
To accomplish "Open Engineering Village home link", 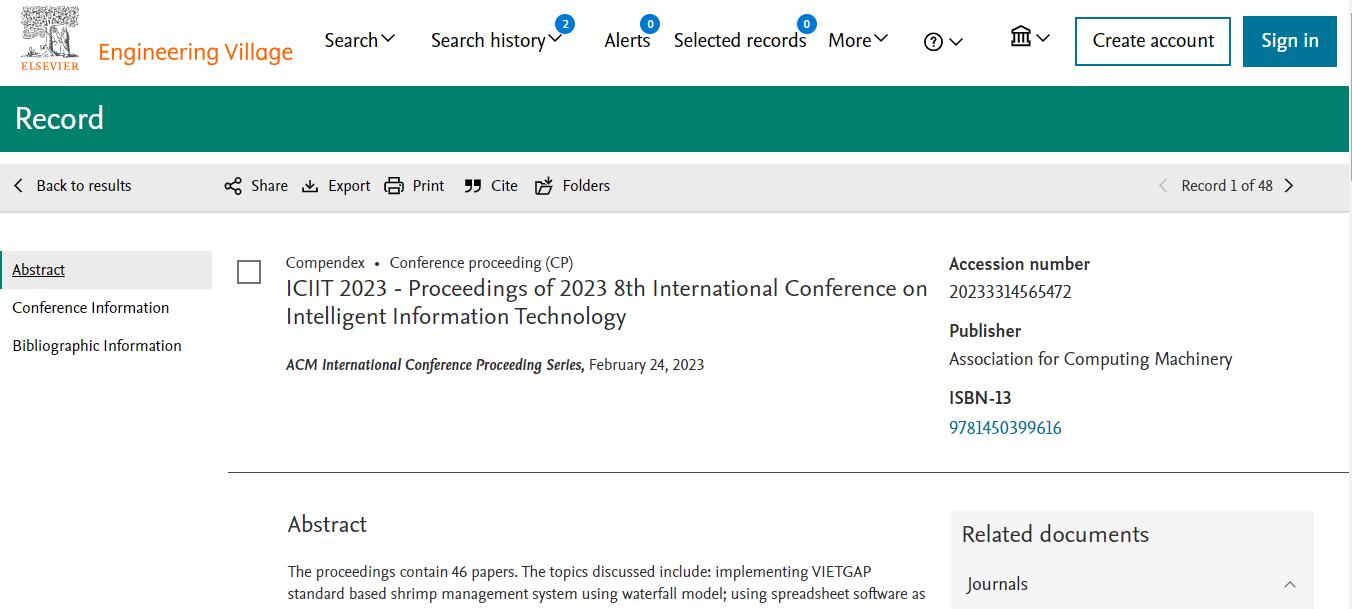I will 196,52.
